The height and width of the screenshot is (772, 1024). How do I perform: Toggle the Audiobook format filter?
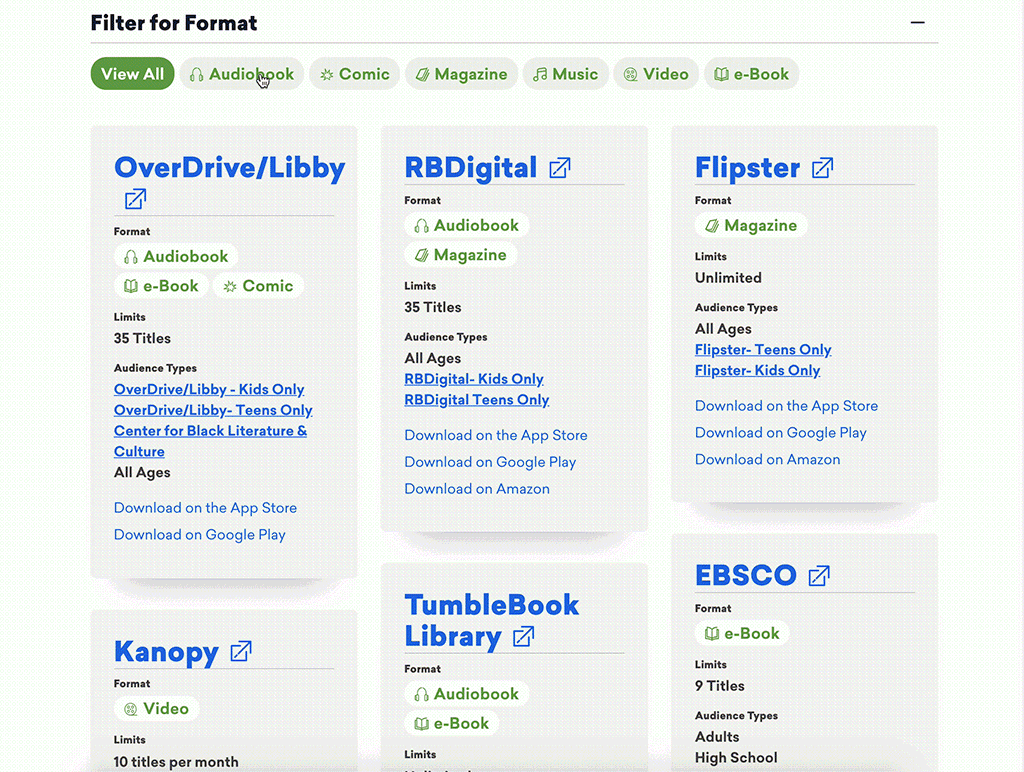pyautogui.click(x=241, y=74)
